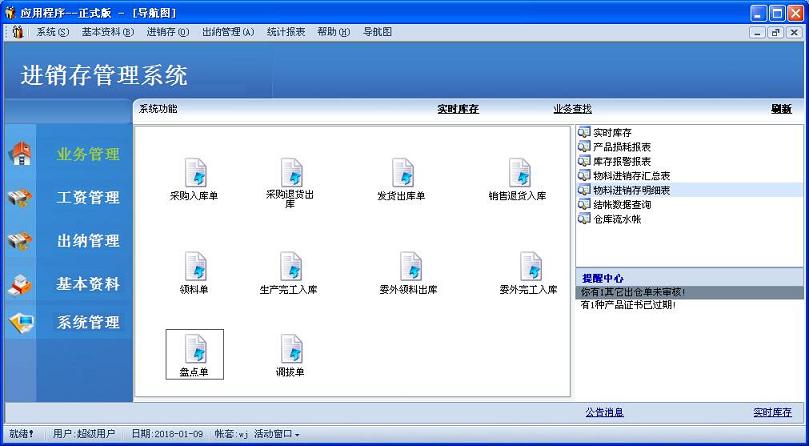Open the 盘点单 icon
809x446 pixels.
(195, 348)
